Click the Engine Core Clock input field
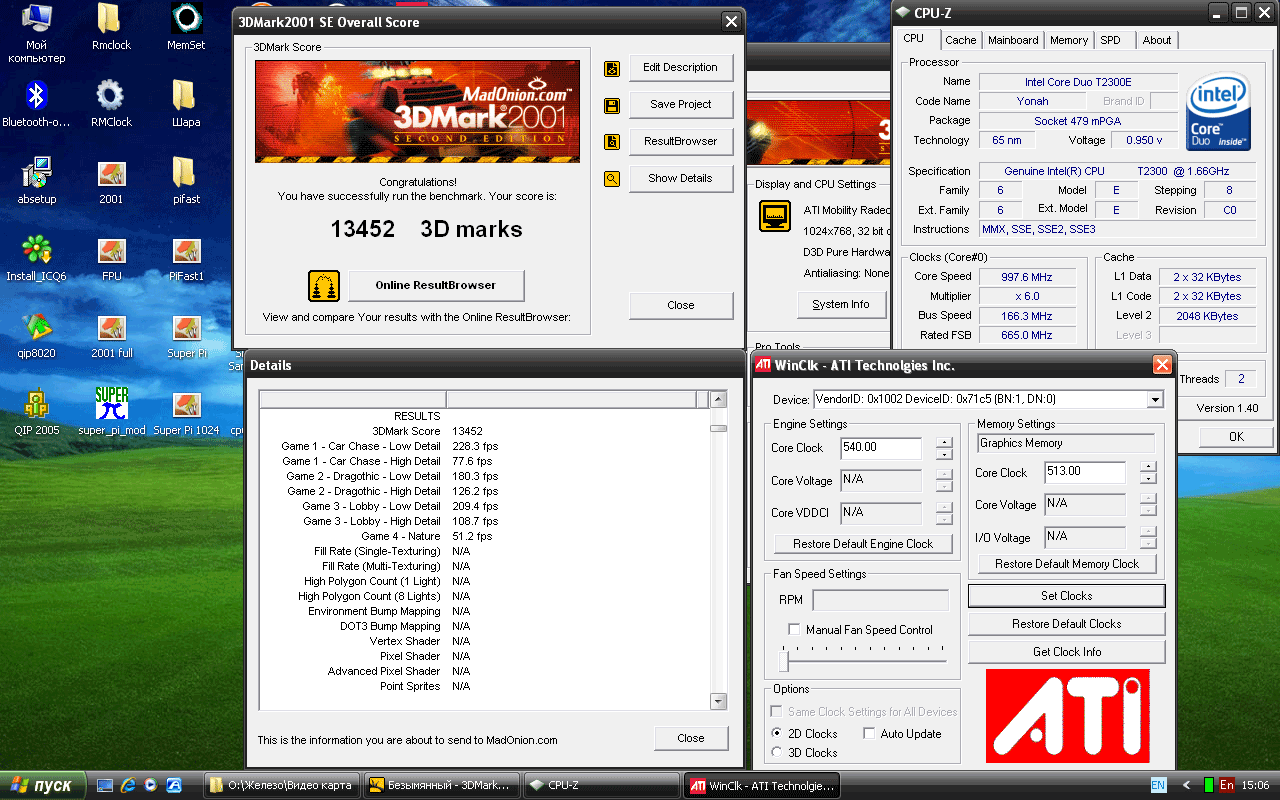Screen dimensions: 1280x800 [882, 448]
